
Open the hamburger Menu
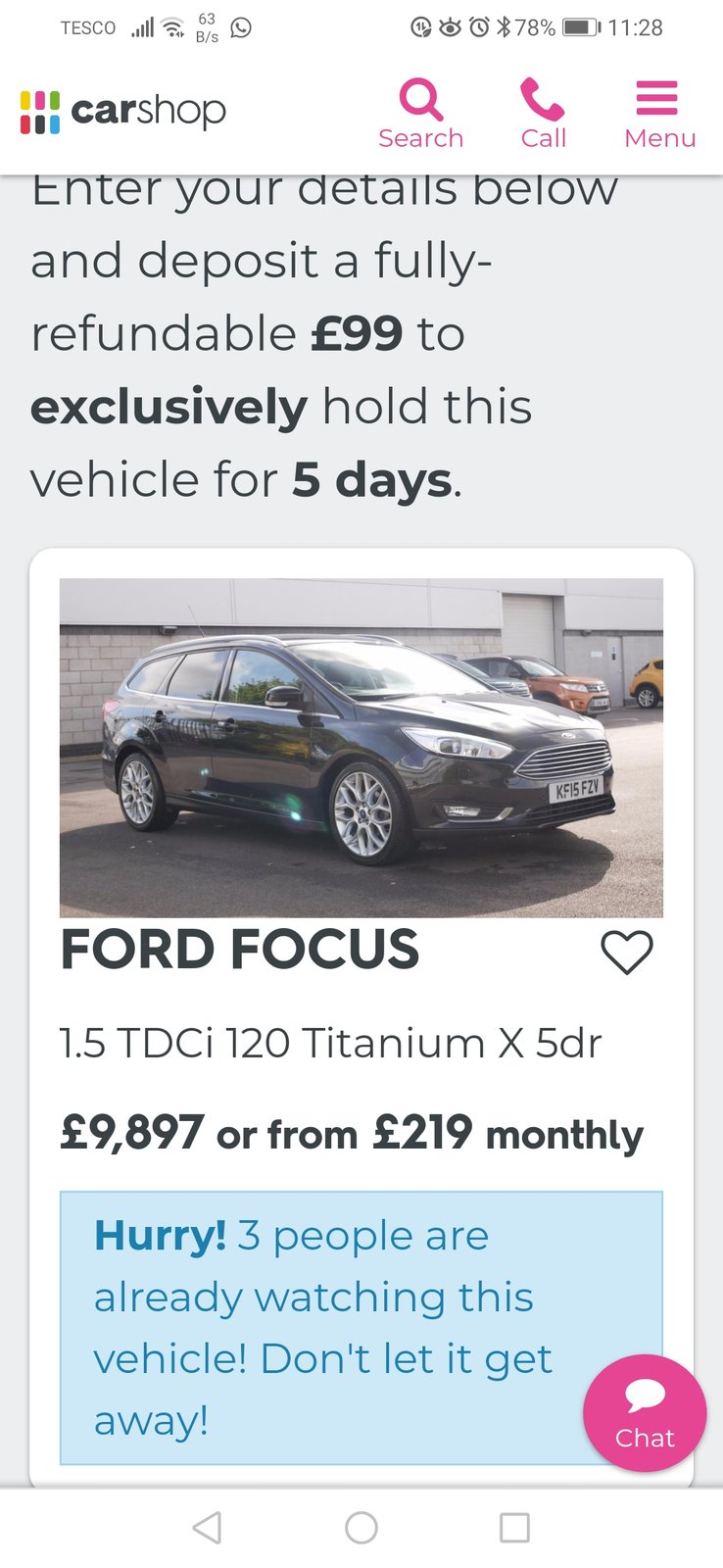(x=657, y=100)
